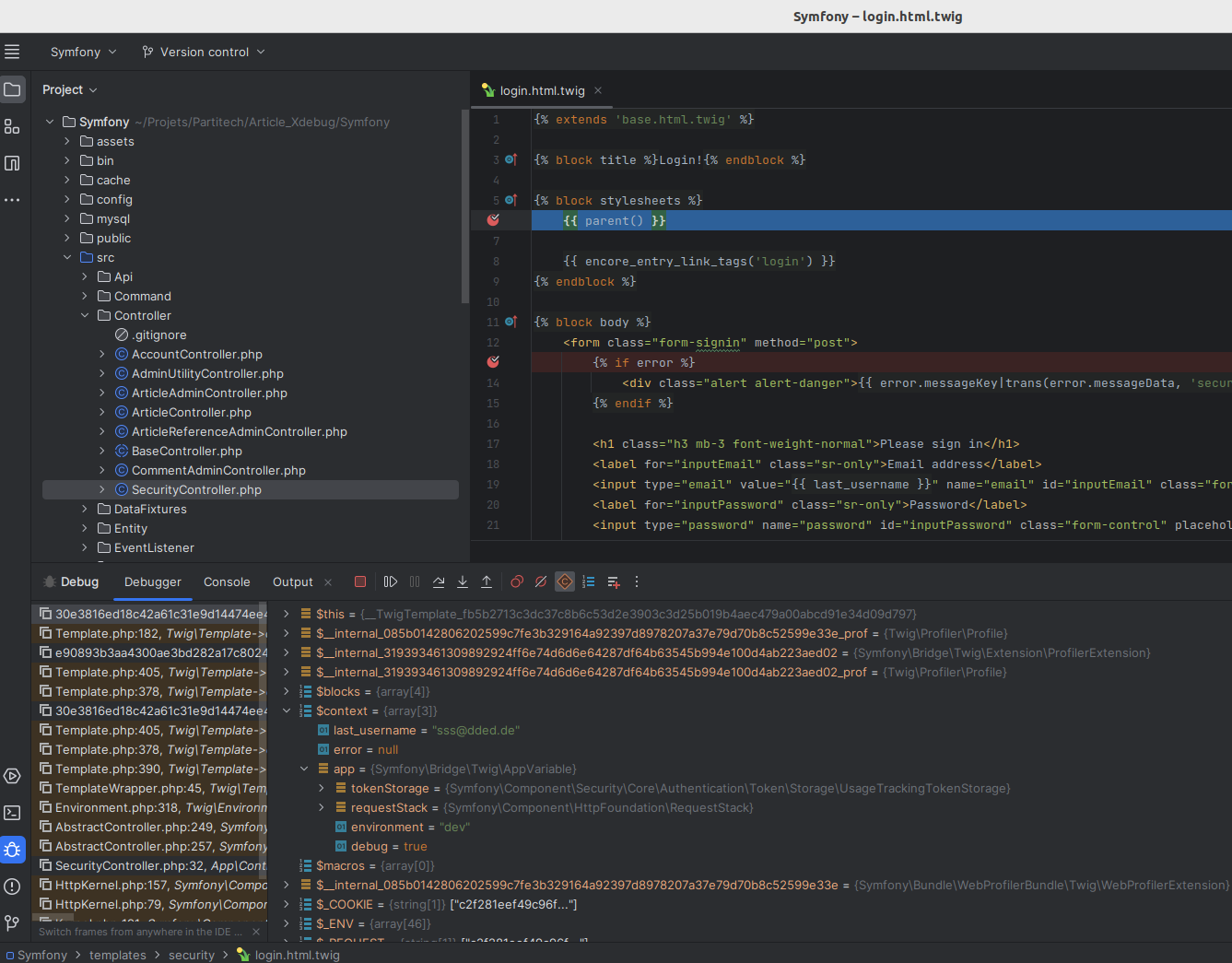The image size is (1232, 963).
Task: Select the login.html.twig editor tab
Action: point(543,90)
